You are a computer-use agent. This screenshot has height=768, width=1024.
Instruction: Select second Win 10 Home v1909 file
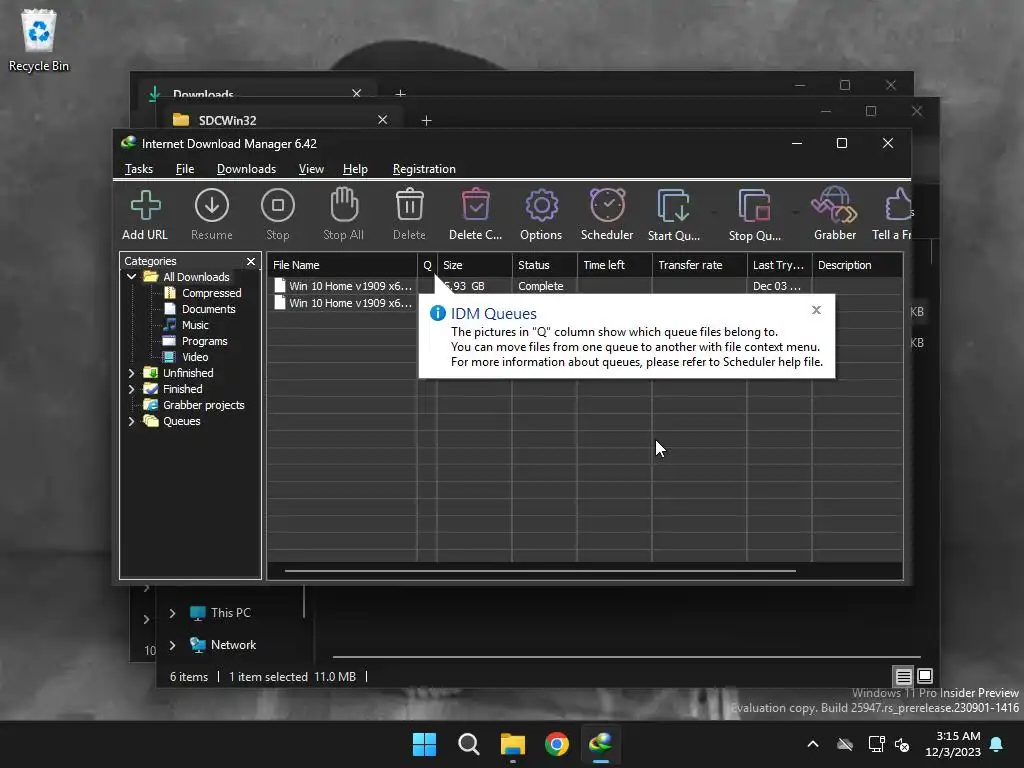point(343,303)
